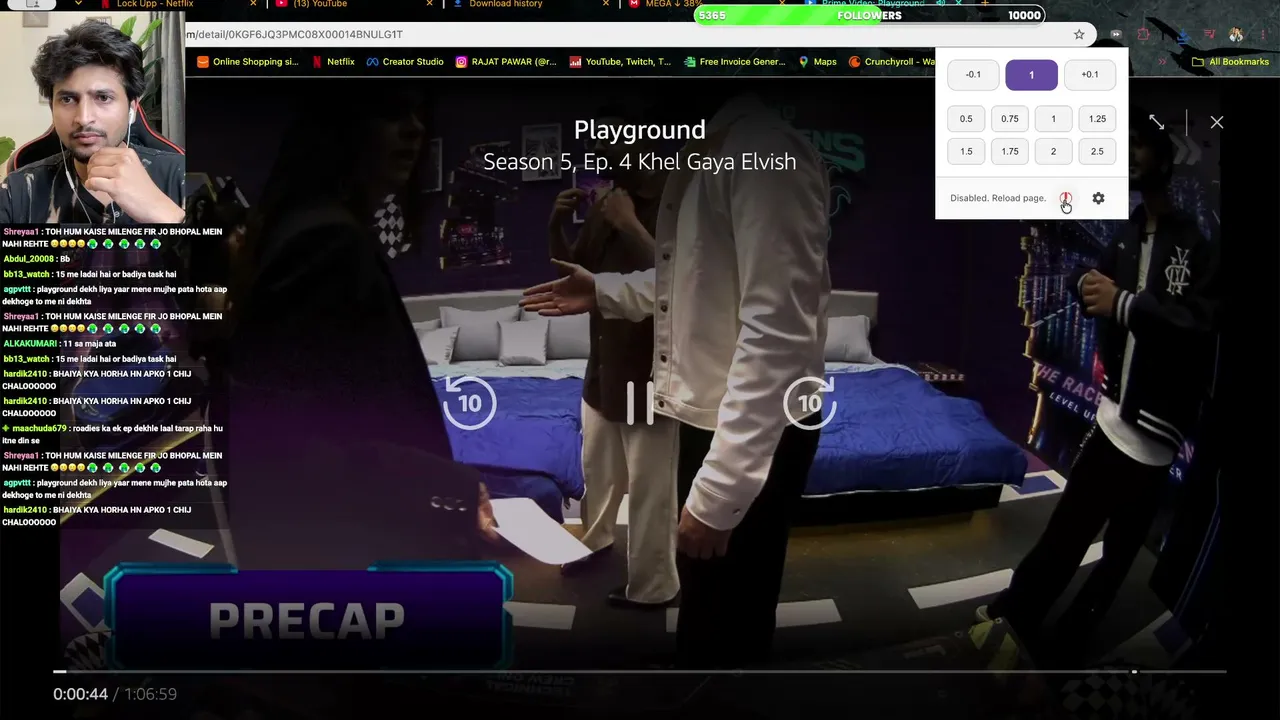Click Abdul_20008 chat message 'Bb'
Viewport: 1280px width, 720px height.
click(x=36, y=259)
